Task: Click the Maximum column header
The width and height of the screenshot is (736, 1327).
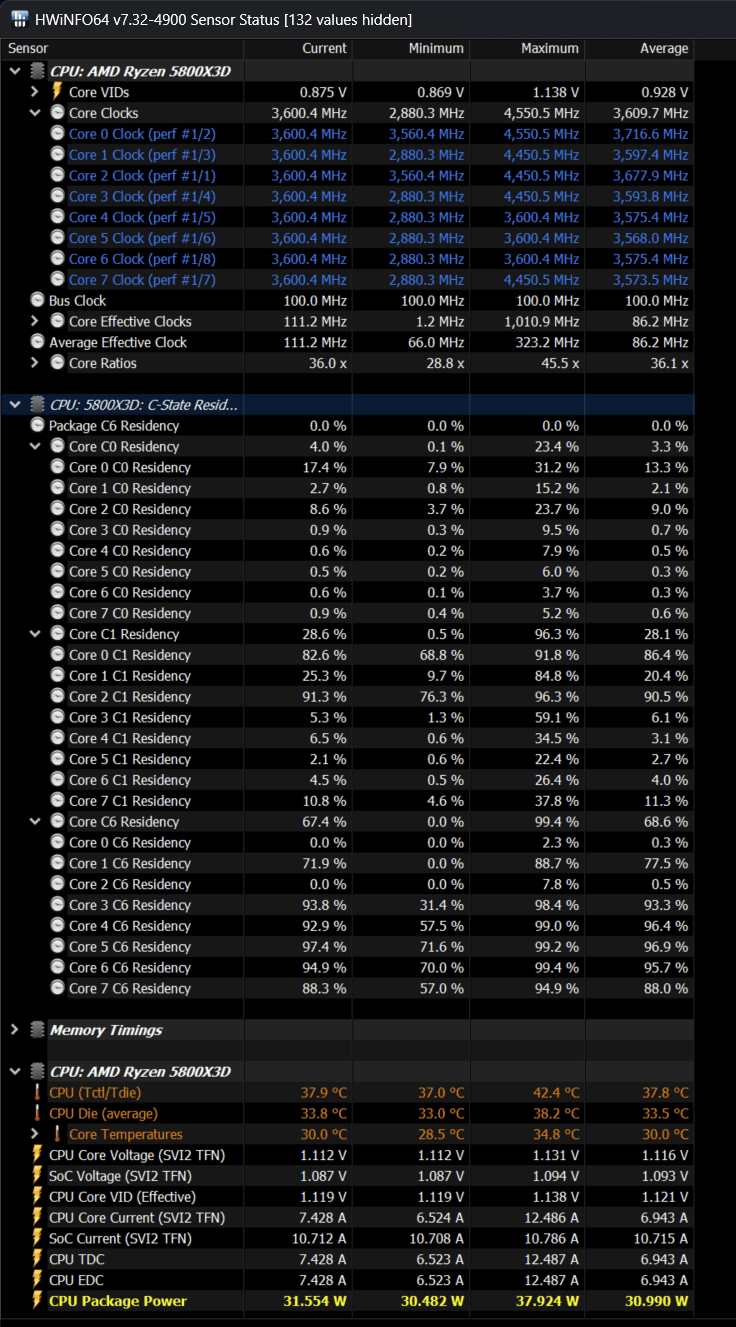Action: coord(550,48)
